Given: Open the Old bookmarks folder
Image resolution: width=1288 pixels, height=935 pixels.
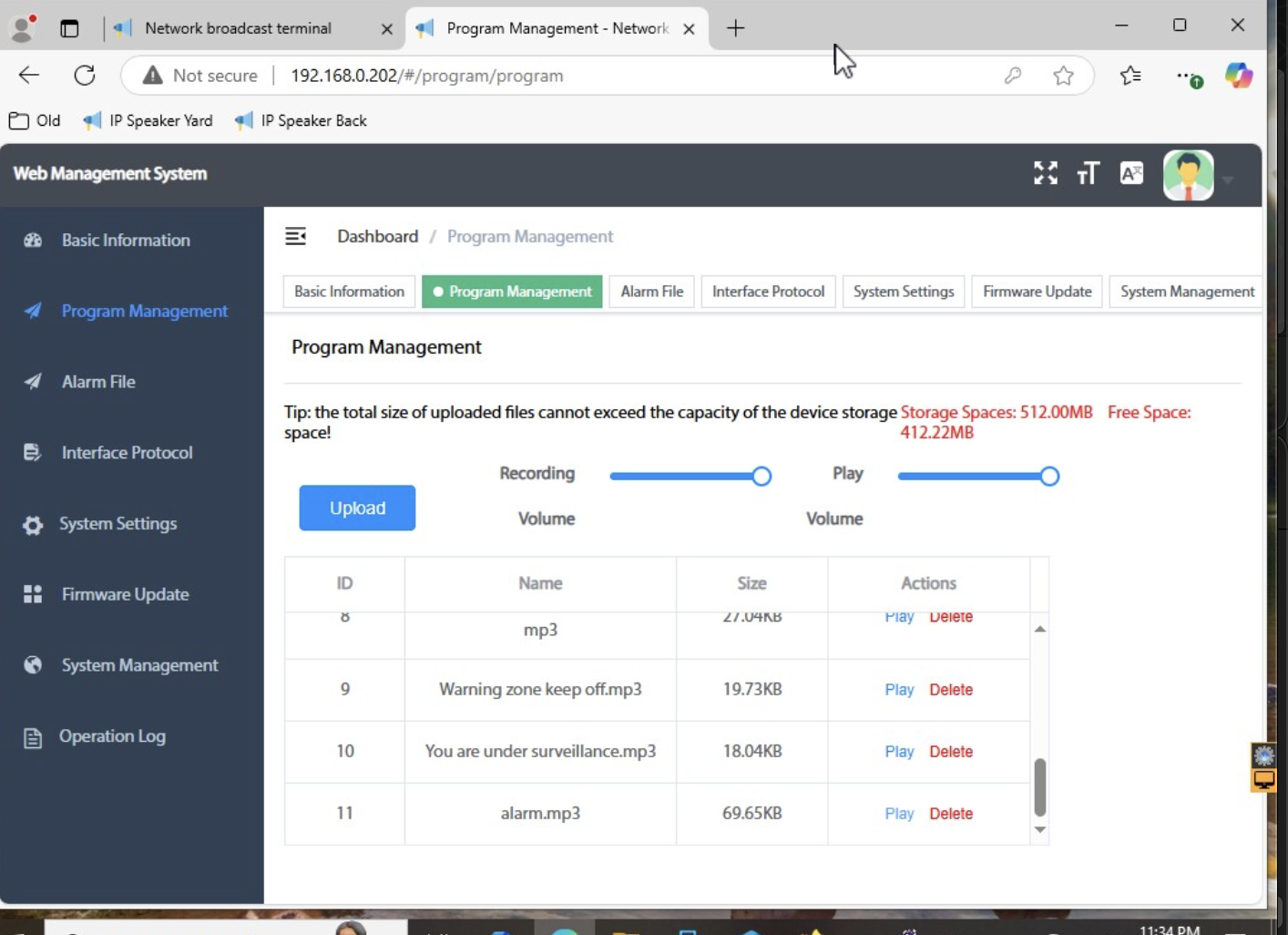Looking at the screenshot, I should click(35, 120).
